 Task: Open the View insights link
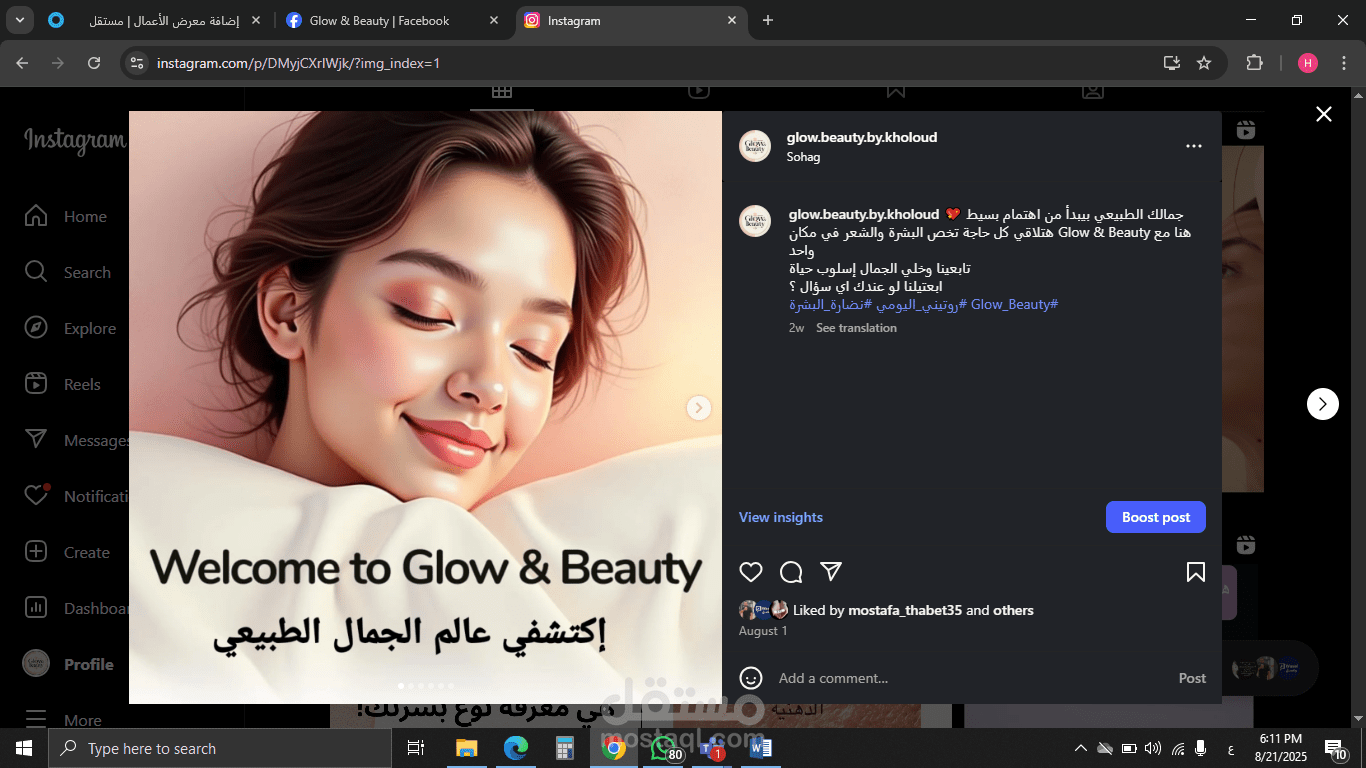(781, 517)
